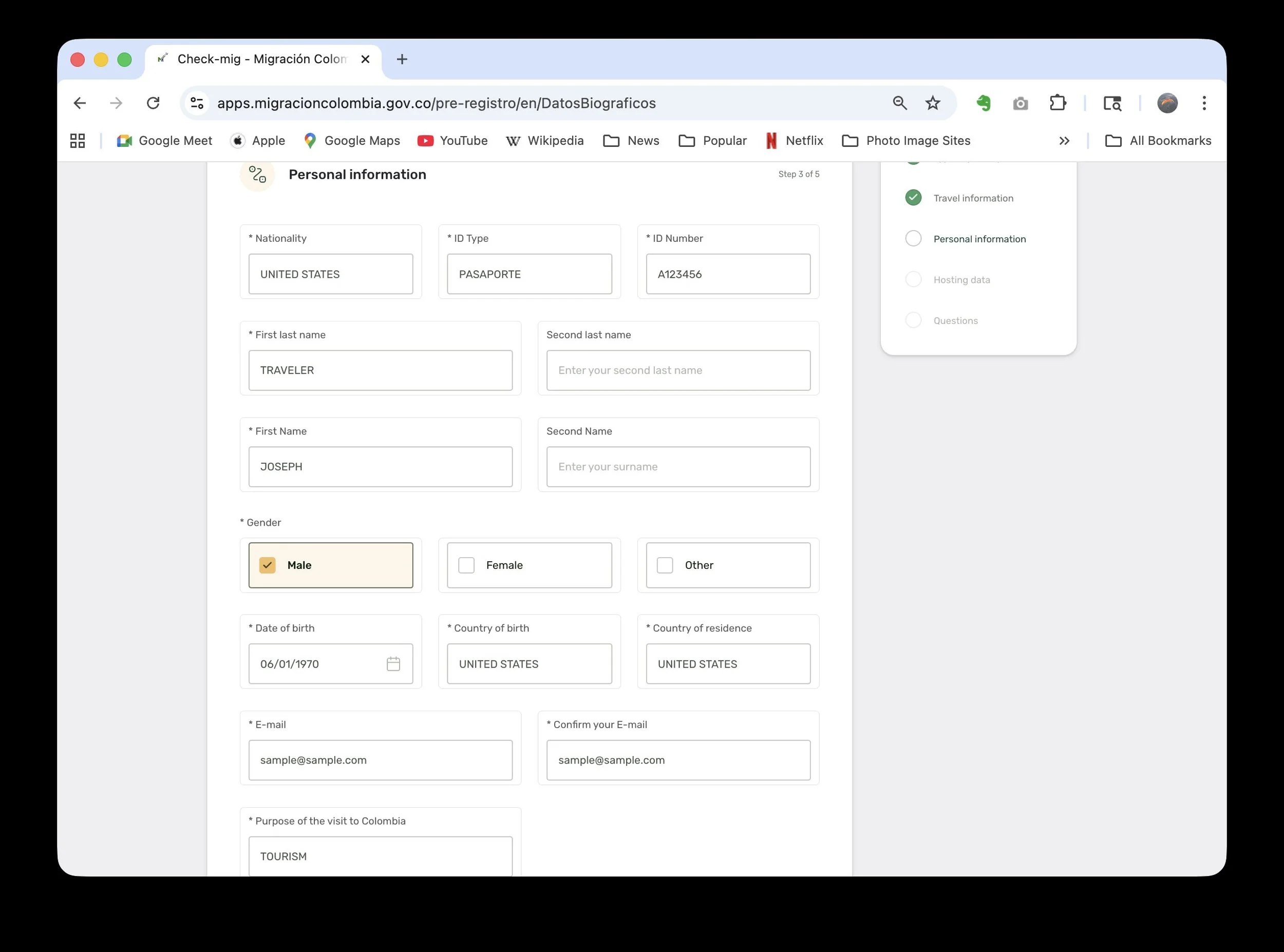Select the Other gender checkbox
The height and width of the screenshot is (952, 1284).
click(x=665, y=565)
